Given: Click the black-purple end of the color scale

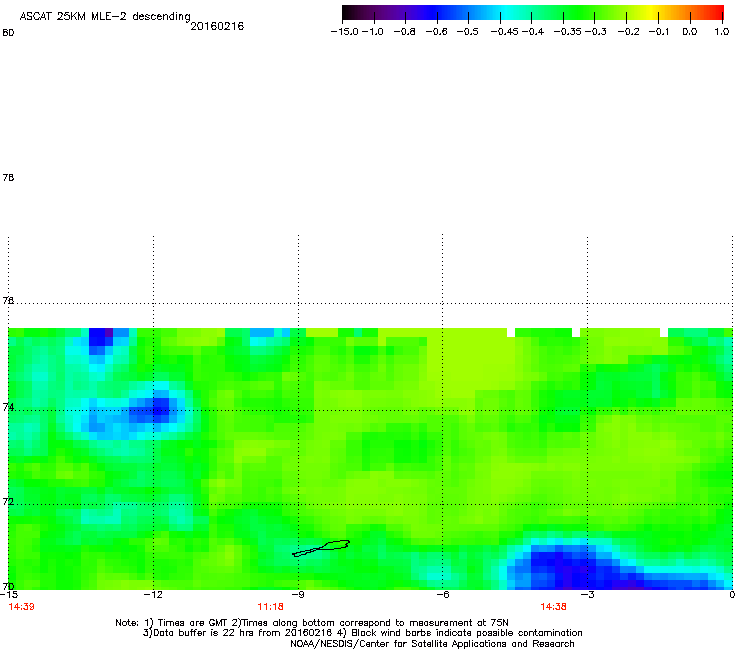Looking at the screenshot, I should [352, 13].
